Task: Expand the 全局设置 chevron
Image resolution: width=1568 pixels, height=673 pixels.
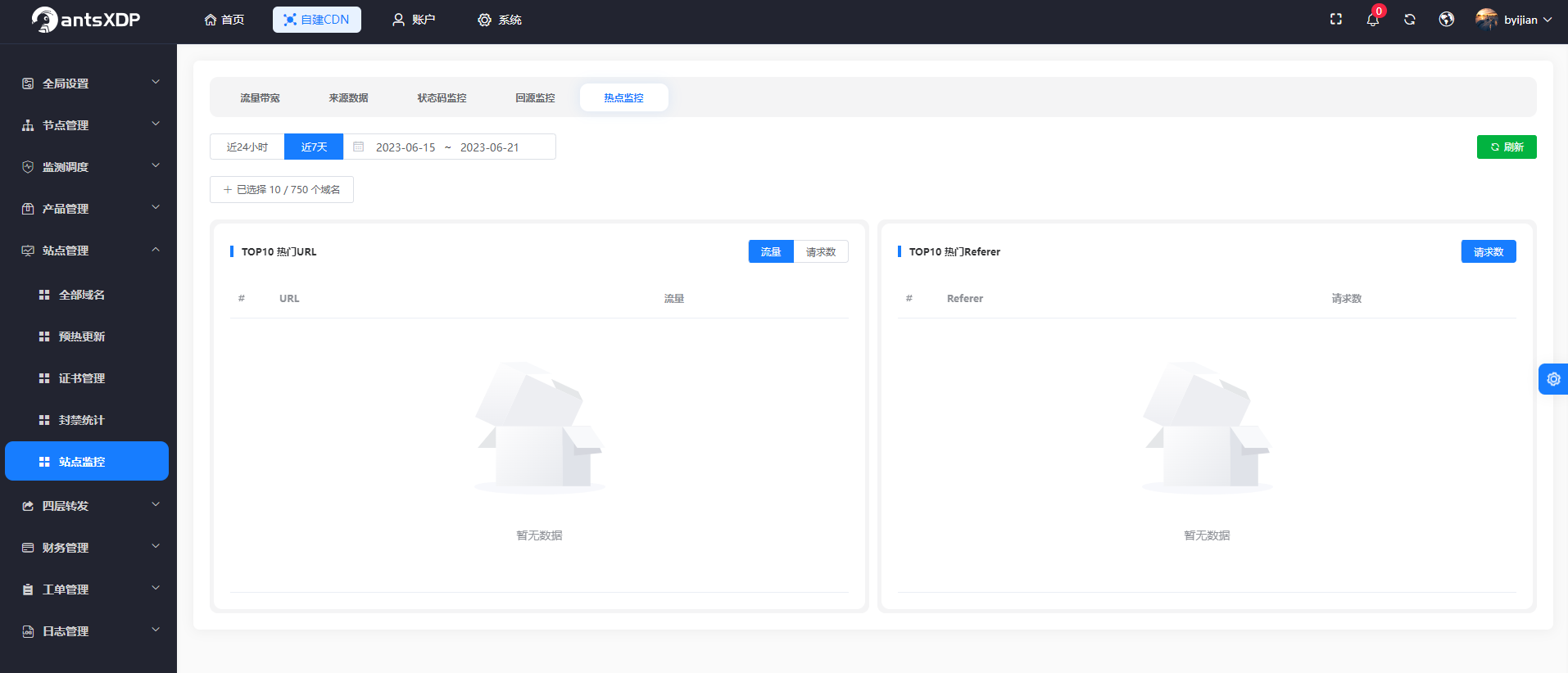Action: [x=156, y=83]
